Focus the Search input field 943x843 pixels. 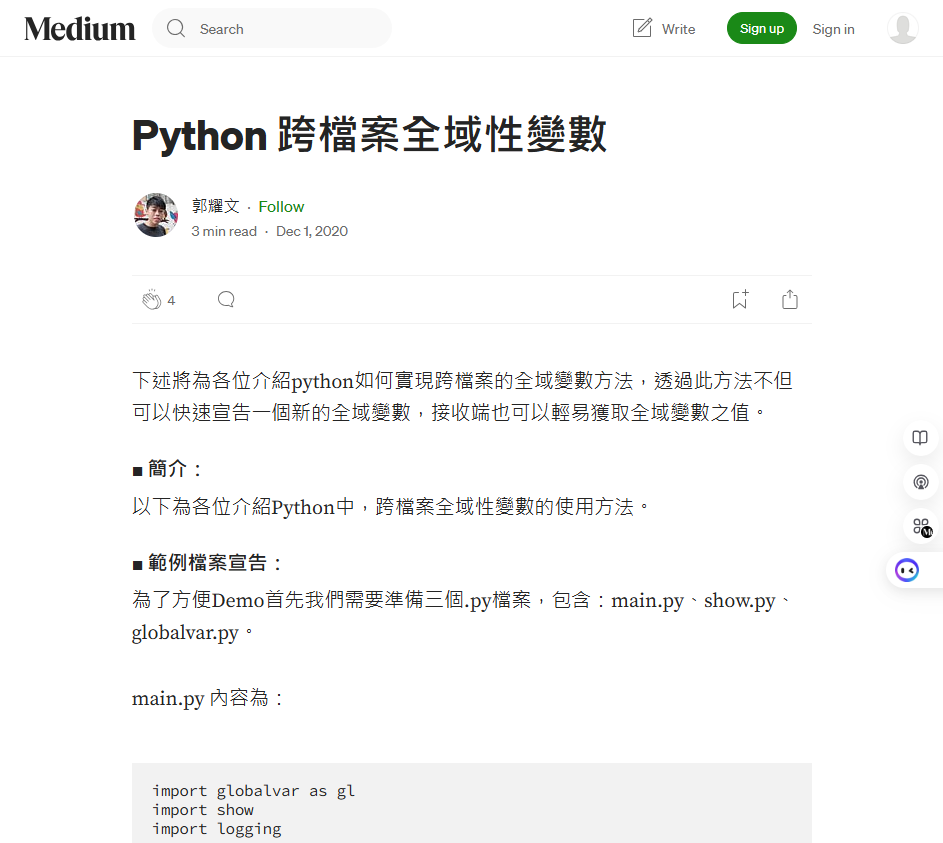[272, 28]
